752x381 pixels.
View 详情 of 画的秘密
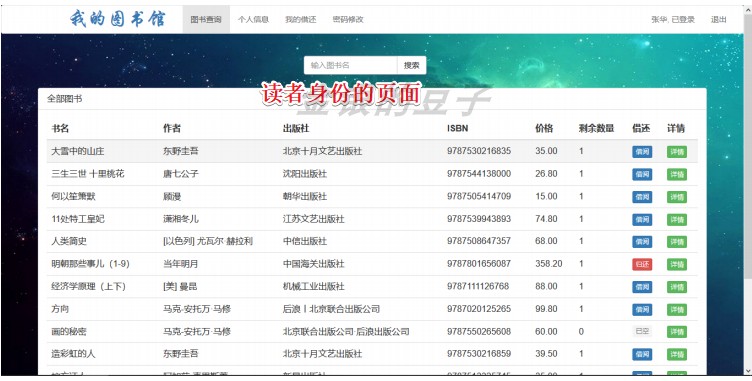tap(676, 332)
